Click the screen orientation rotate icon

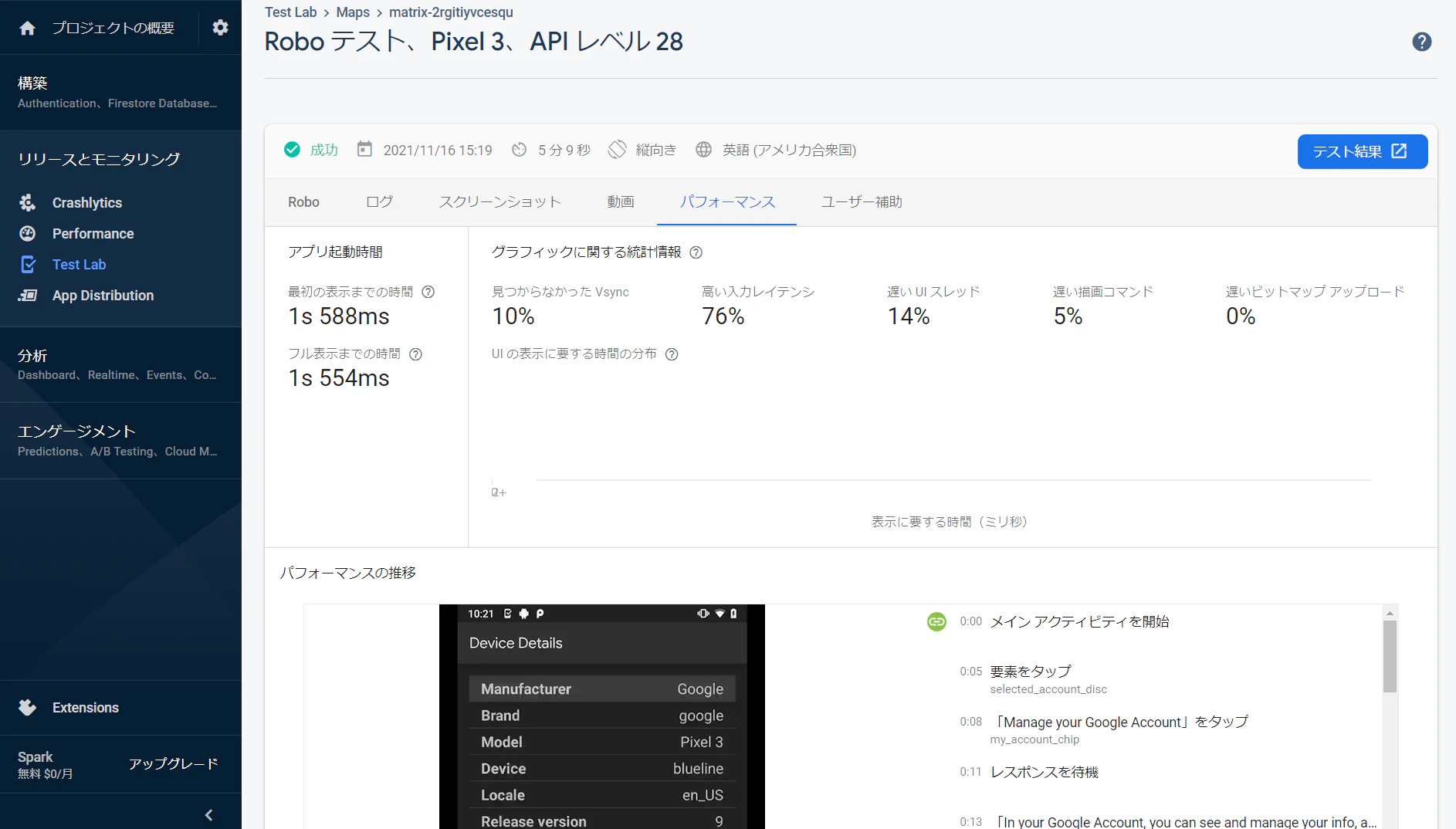tap(617, 150)
